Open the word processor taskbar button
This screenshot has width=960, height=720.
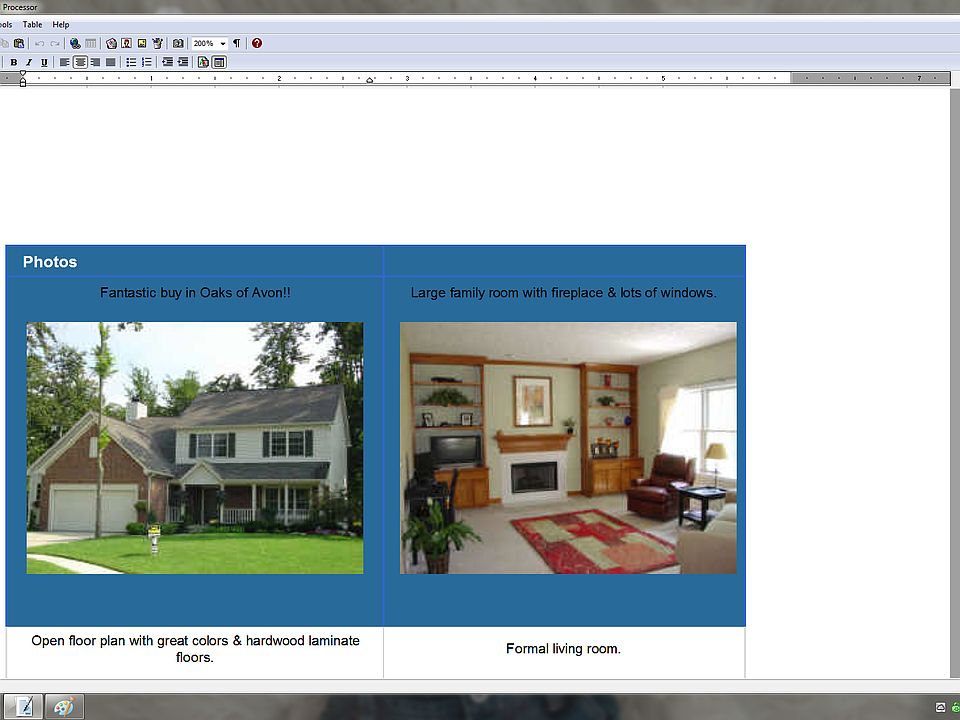coord(23,707)
